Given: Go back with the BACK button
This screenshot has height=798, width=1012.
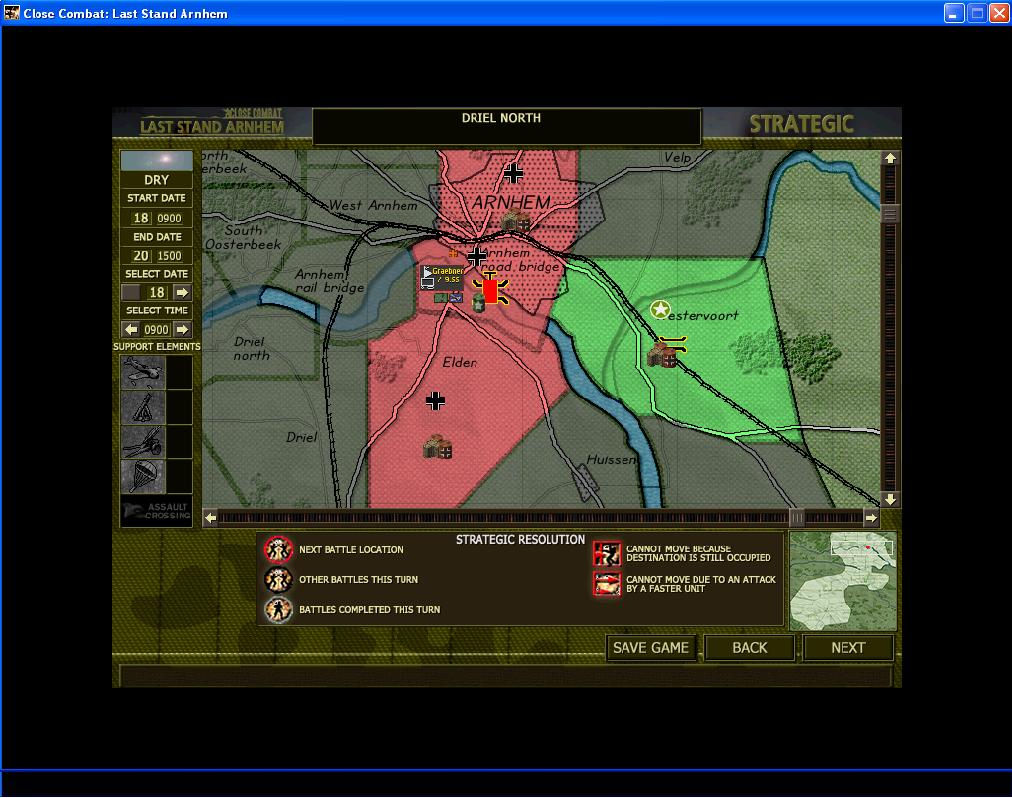Looking at the screenshot, I should [x=749, y=648].
